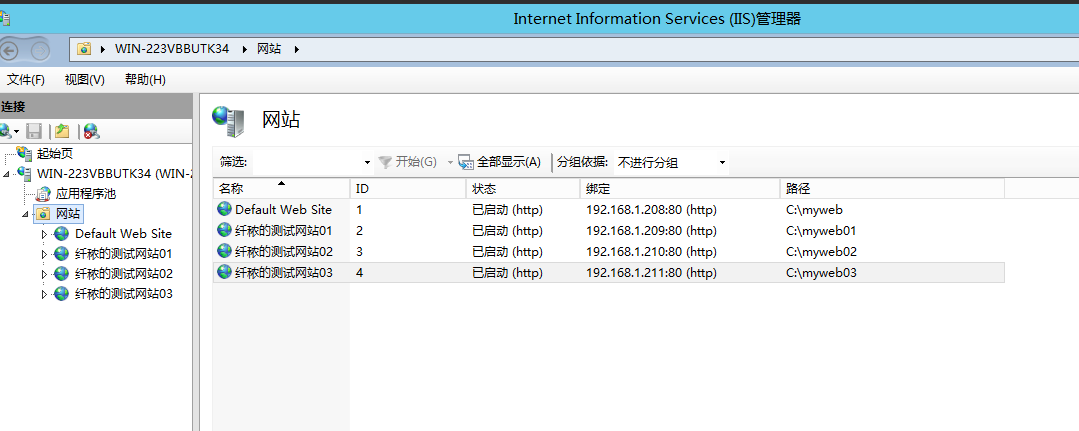1079x431 pixels.
Task: Click binding 192.168.1.208:80 (http) cell
Action: (x=652, y=210)
